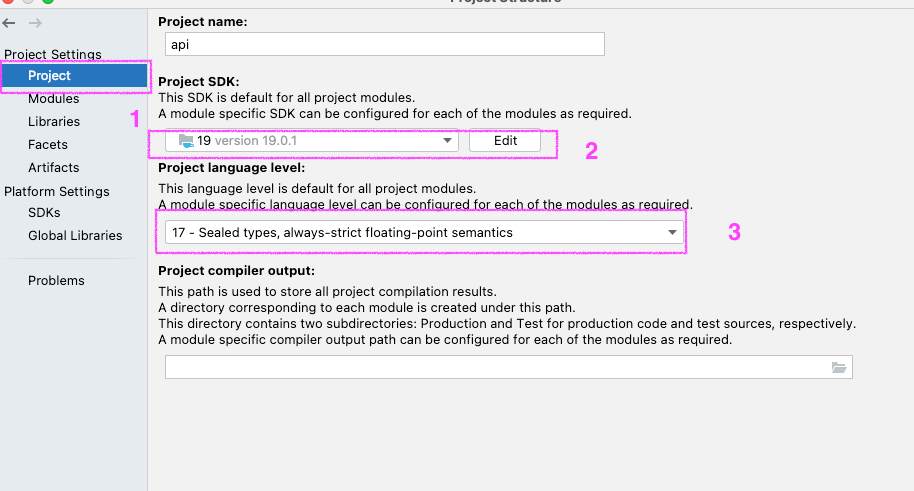
Task: Click the JDK folder icon in SDK selector
Action: point(186,141)
